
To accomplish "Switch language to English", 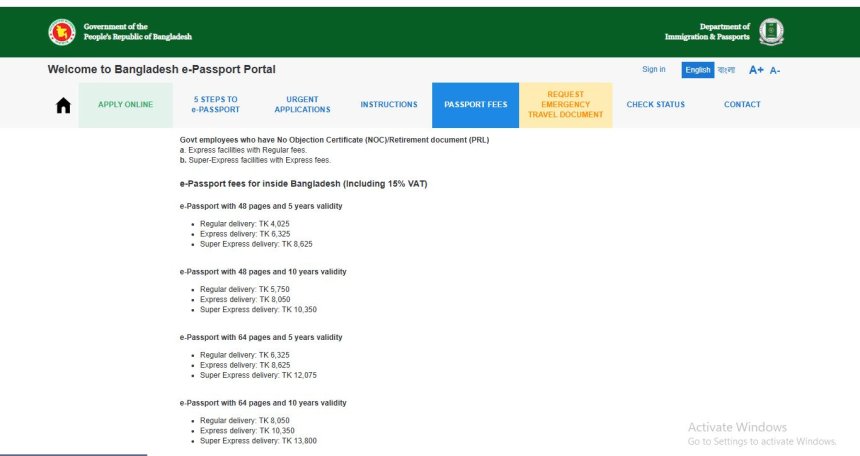I will (x=697, y=70).
